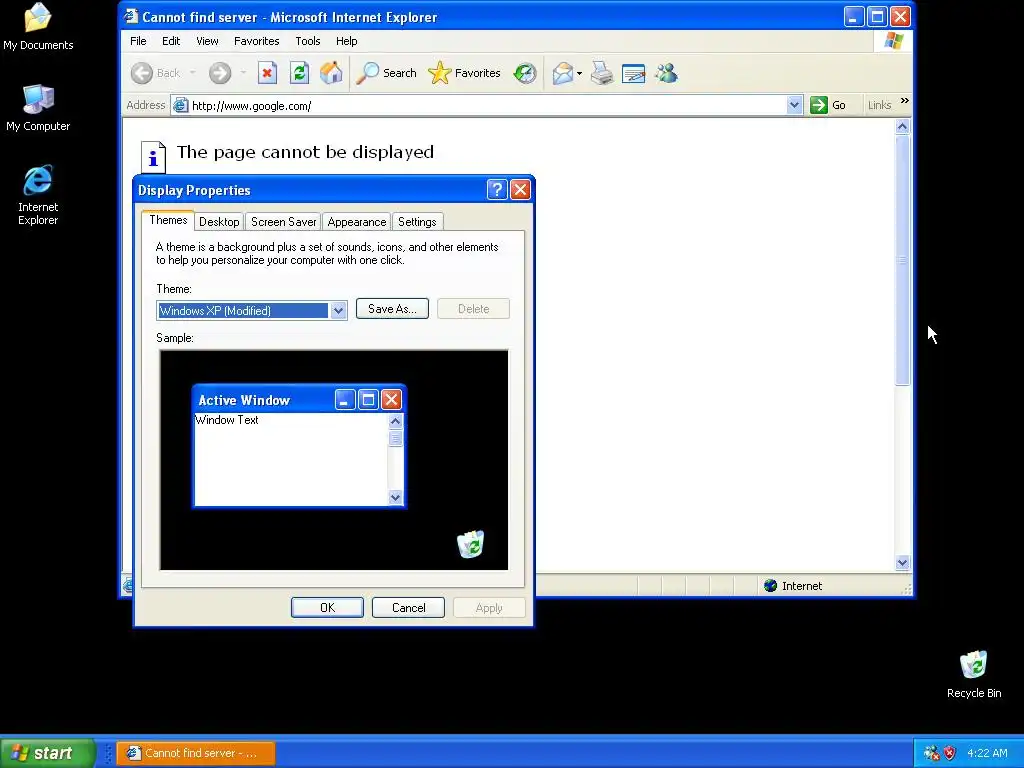Click the theme sample preview image
Viewport: 1024px width, 768px height.
334,460
